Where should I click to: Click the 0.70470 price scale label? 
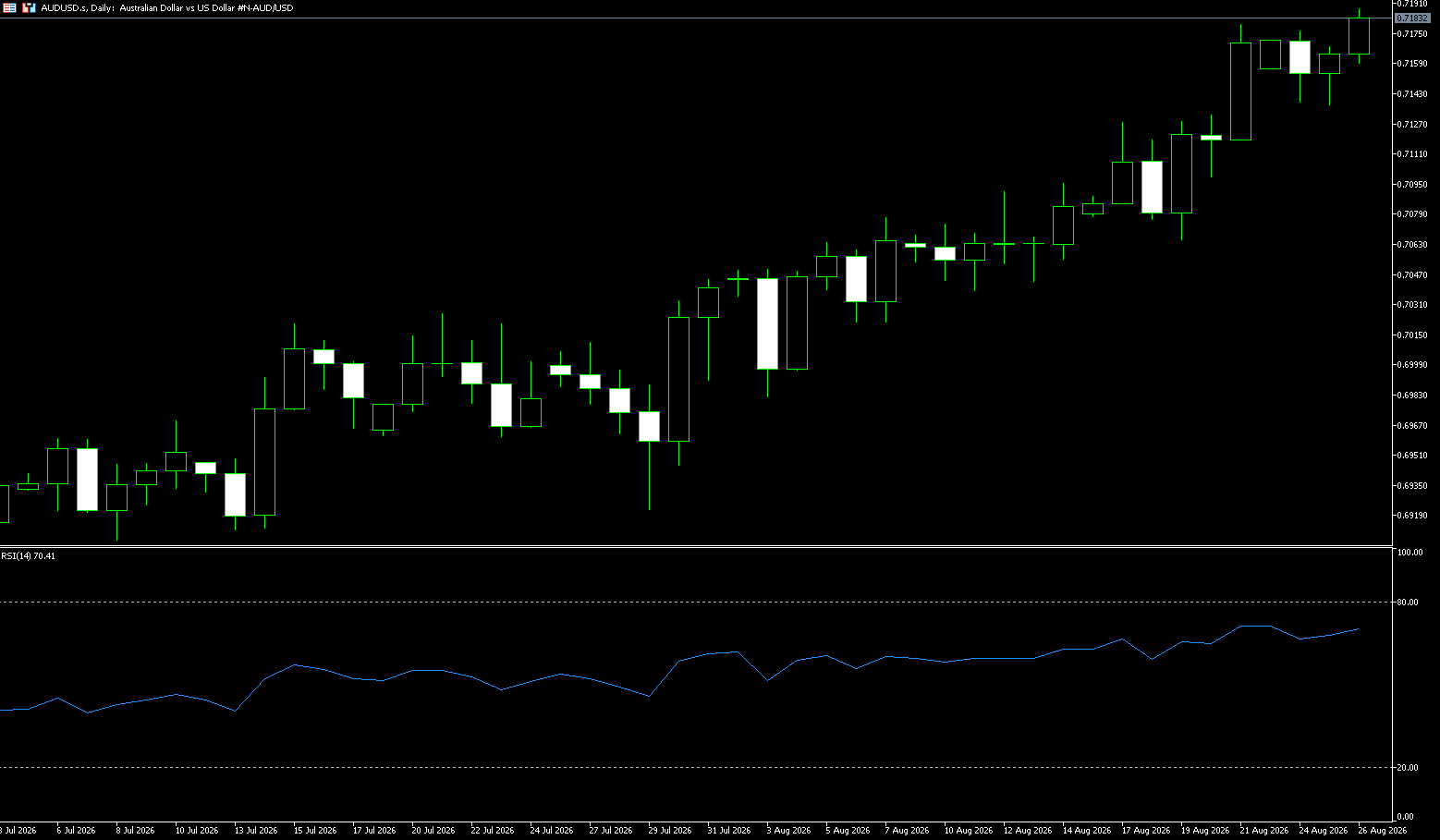click(1413, 275)
